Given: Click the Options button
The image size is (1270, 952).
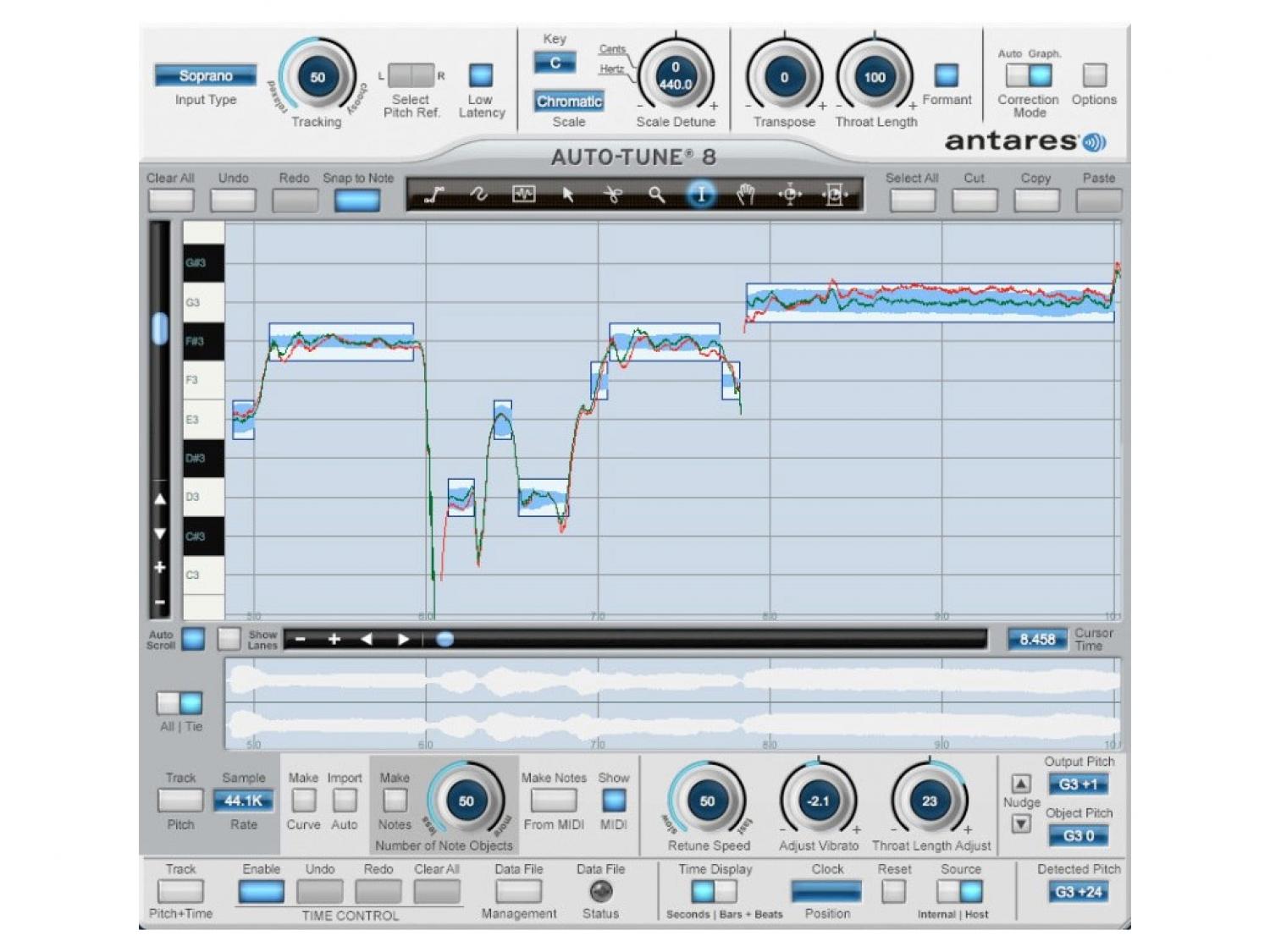Looking at the screenshot, I should pyautogui.click(x=1094, y=75).
